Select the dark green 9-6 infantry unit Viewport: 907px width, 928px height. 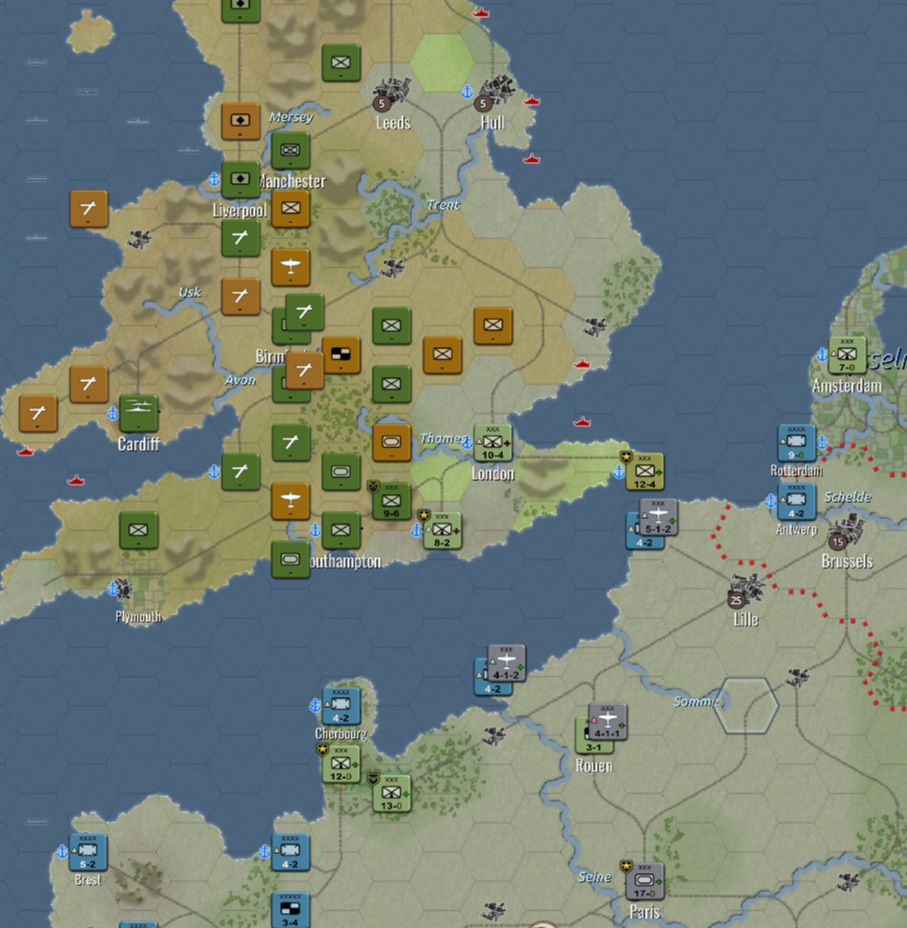[x=392, y=501]
